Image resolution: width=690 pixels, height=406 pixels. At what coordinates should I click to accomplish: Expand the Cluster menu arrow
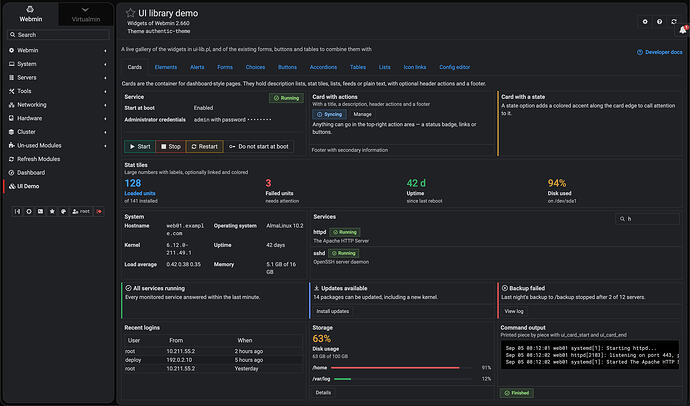click(x=105, y=132)
